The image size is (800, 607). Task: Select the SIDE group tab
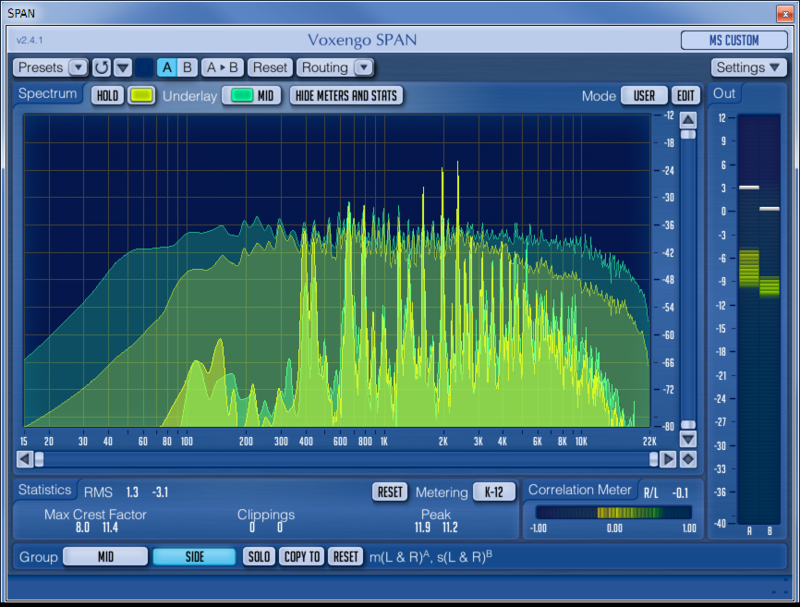pos(194,557)
